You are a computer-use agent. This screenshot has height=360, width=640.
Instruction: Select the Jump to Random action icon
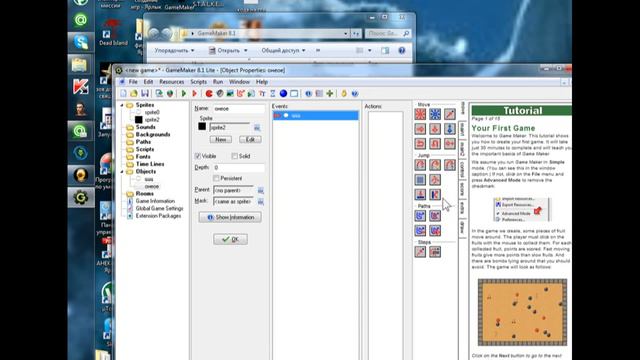[x=449, y=165]
